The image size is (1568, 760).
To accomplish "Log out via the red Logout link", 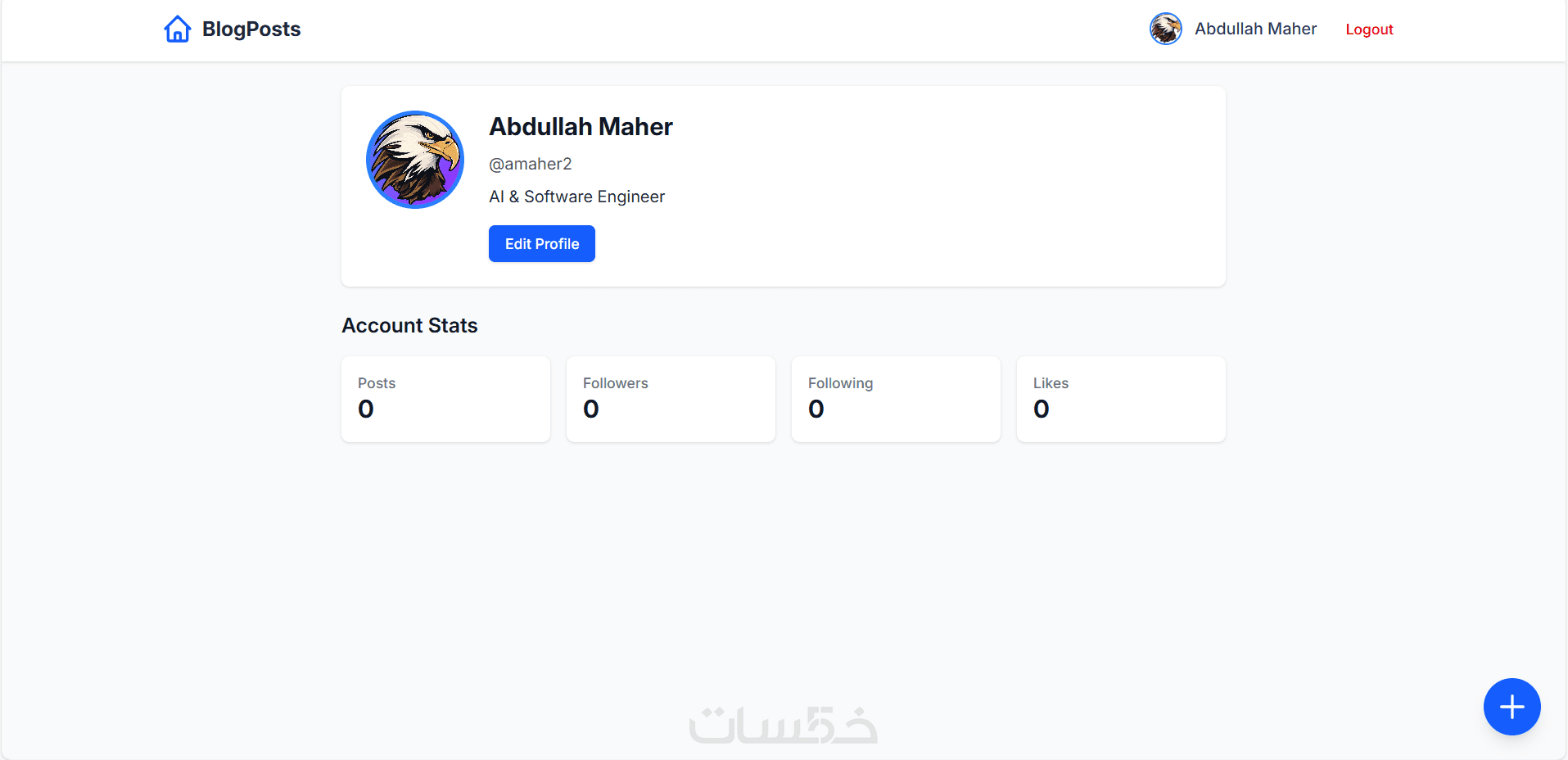I will [1369, 29].
